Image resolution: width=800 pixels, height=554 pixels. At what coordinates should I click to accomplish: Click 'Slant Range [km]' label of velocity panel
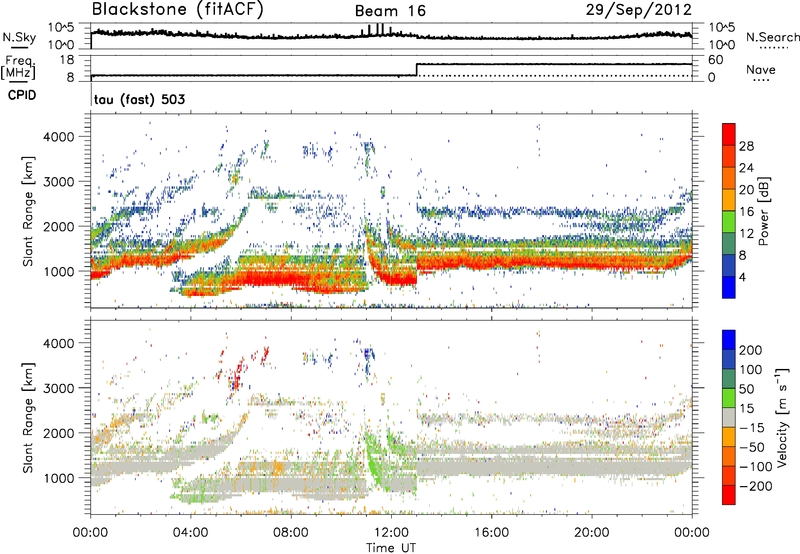tap(28, 418)
